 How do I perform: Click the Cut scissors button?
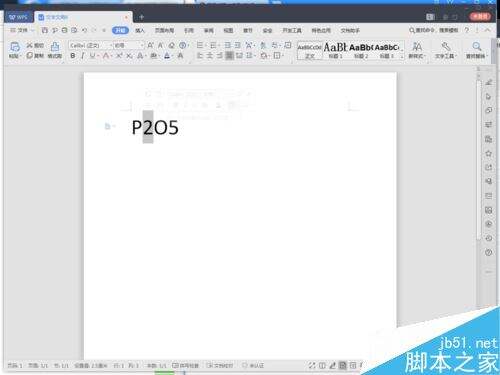pos(35,45)
